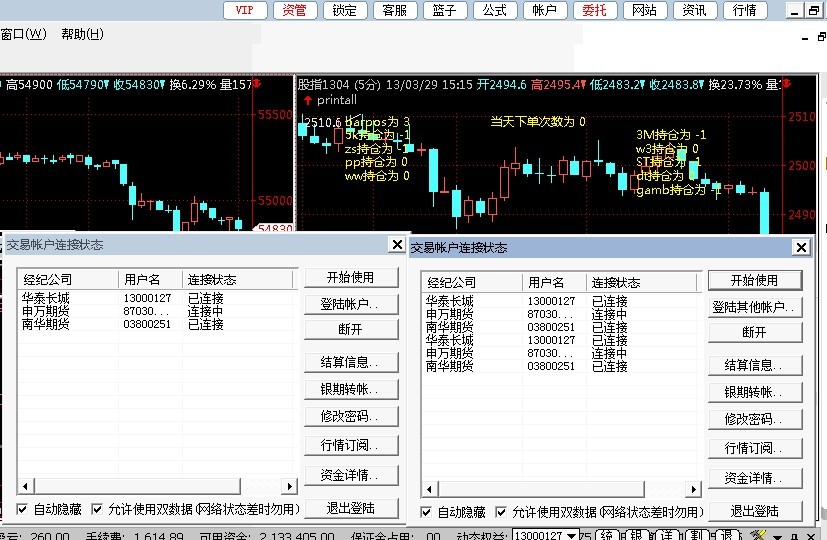
Task: Click 退出登陆 in right dialog
Action: click(755, 512)
